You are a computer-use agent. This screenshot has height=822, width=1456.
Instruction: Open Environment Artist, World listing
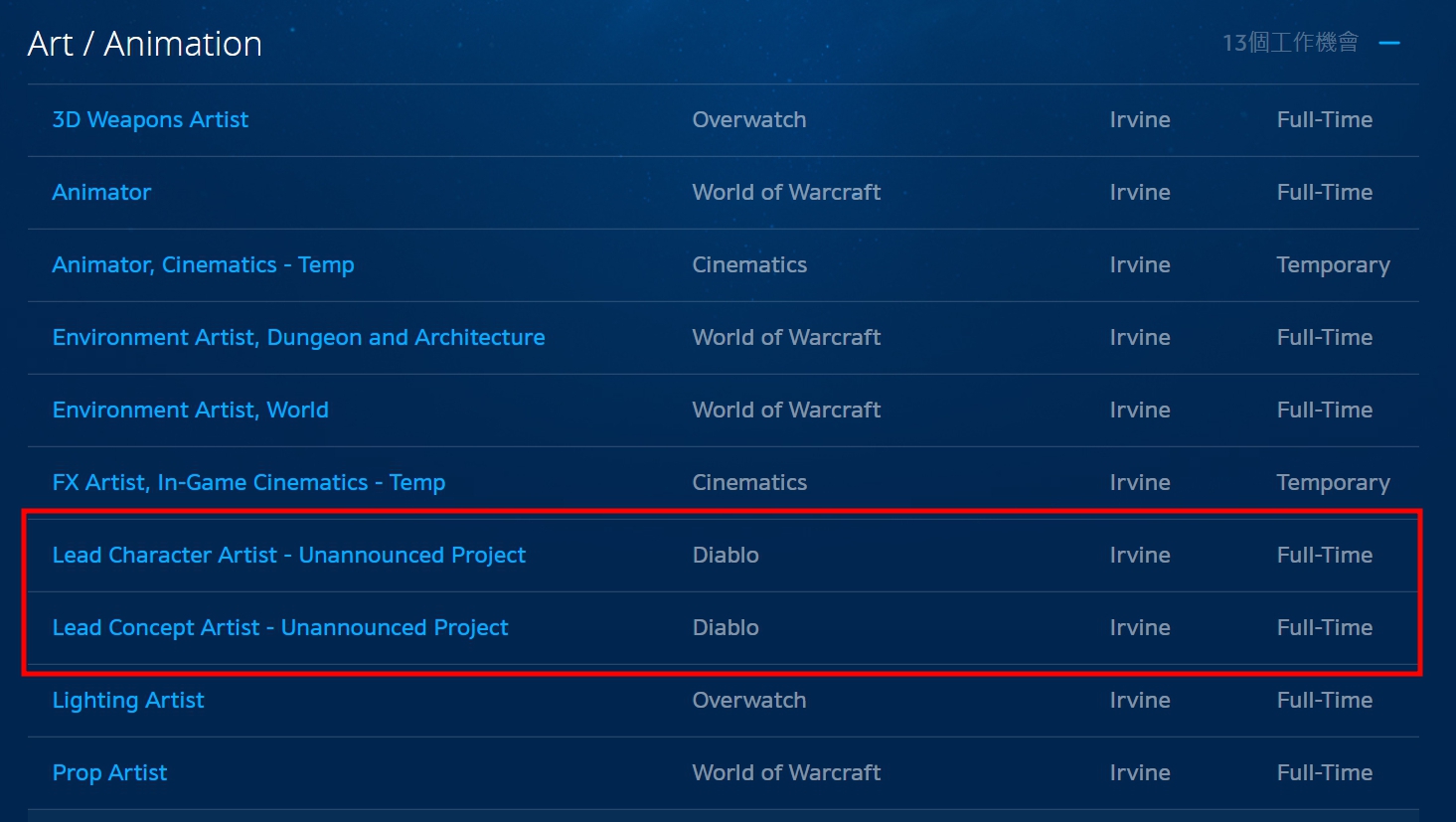pyautogui.click(x=190, y=410)
